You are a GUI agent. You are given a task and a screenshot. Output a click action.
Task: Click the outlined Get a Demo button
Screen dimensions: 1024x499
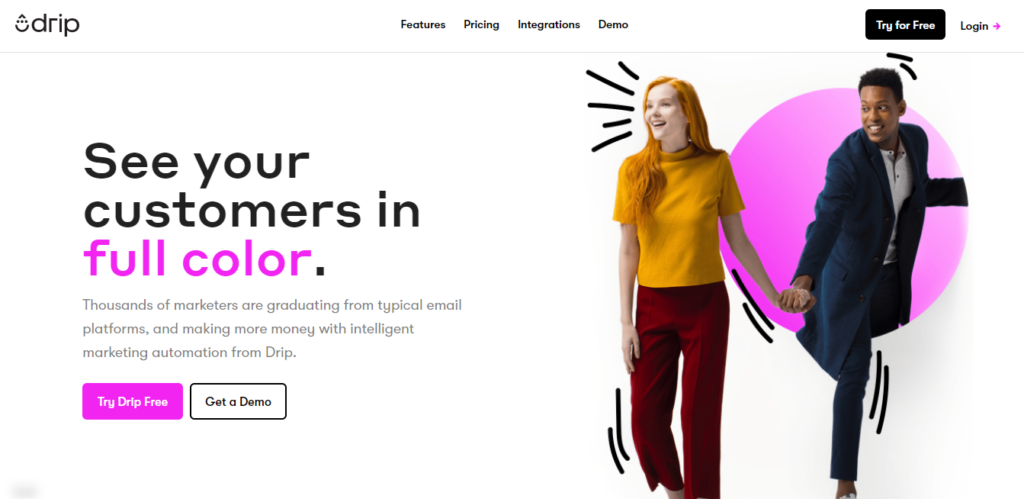(238, 401)
